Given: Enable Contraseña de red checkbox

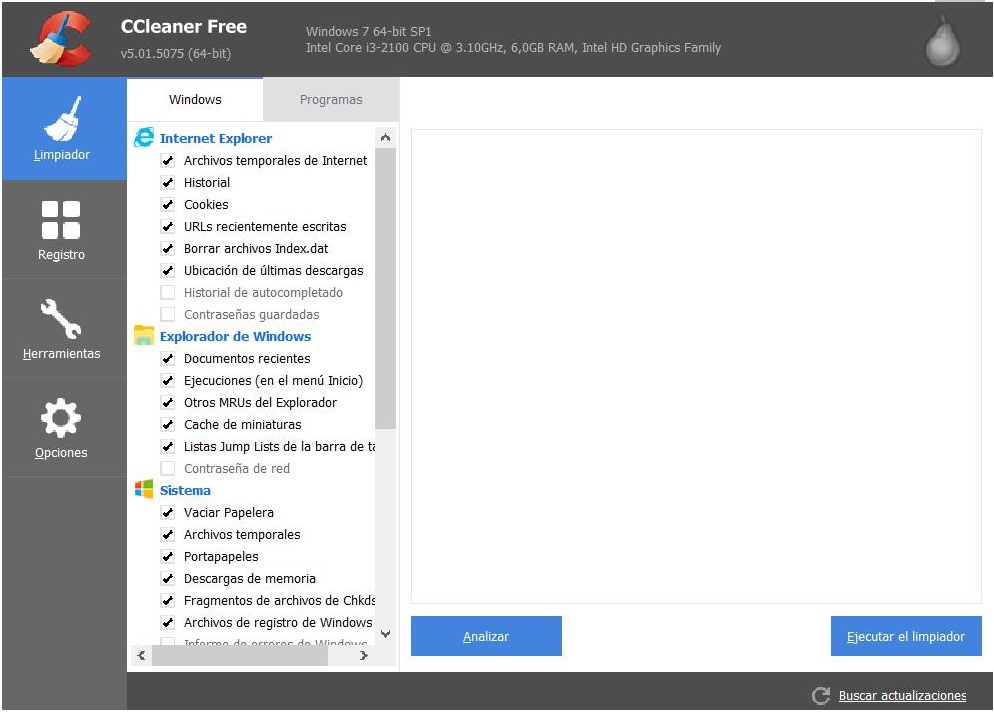Looking at the screenshot, I should pos(167,468).
